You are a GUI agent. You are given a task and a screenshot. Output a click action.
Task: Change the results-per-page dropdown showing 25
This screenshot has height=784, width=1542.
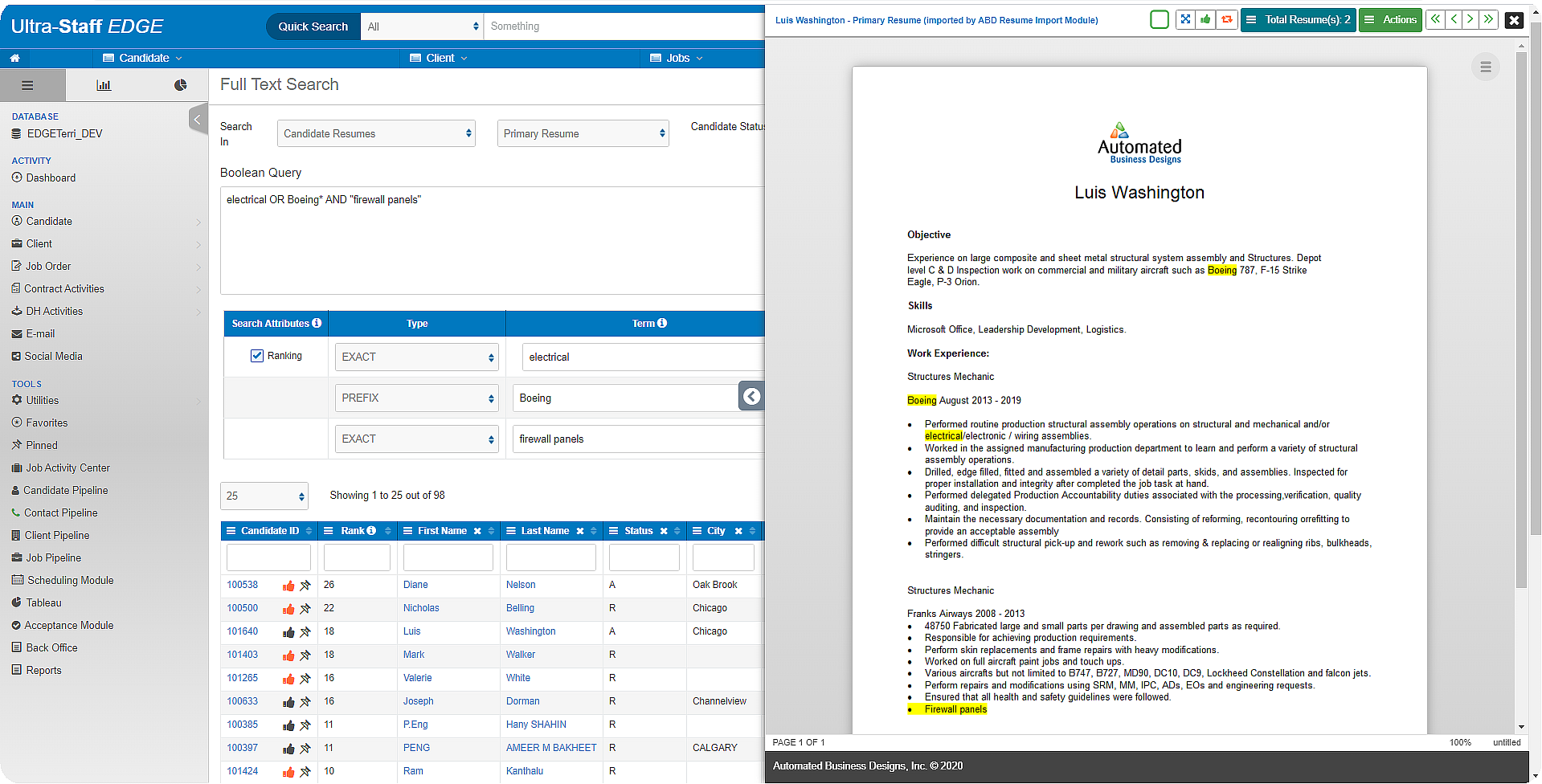(264, 496)
